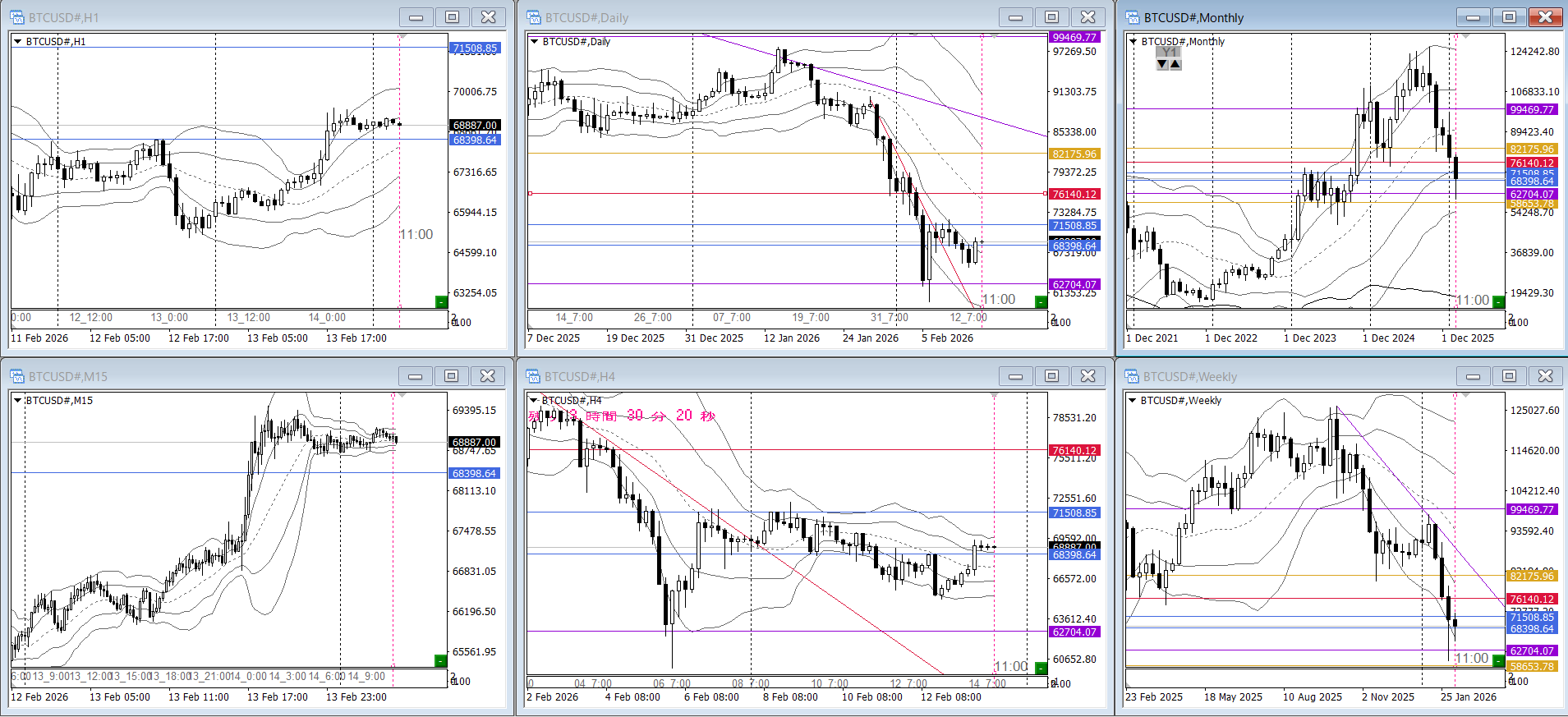
Task: Click the Y1 up arrow in Monthly chart
Action: pyautogui.click(x=1175, y=64)
